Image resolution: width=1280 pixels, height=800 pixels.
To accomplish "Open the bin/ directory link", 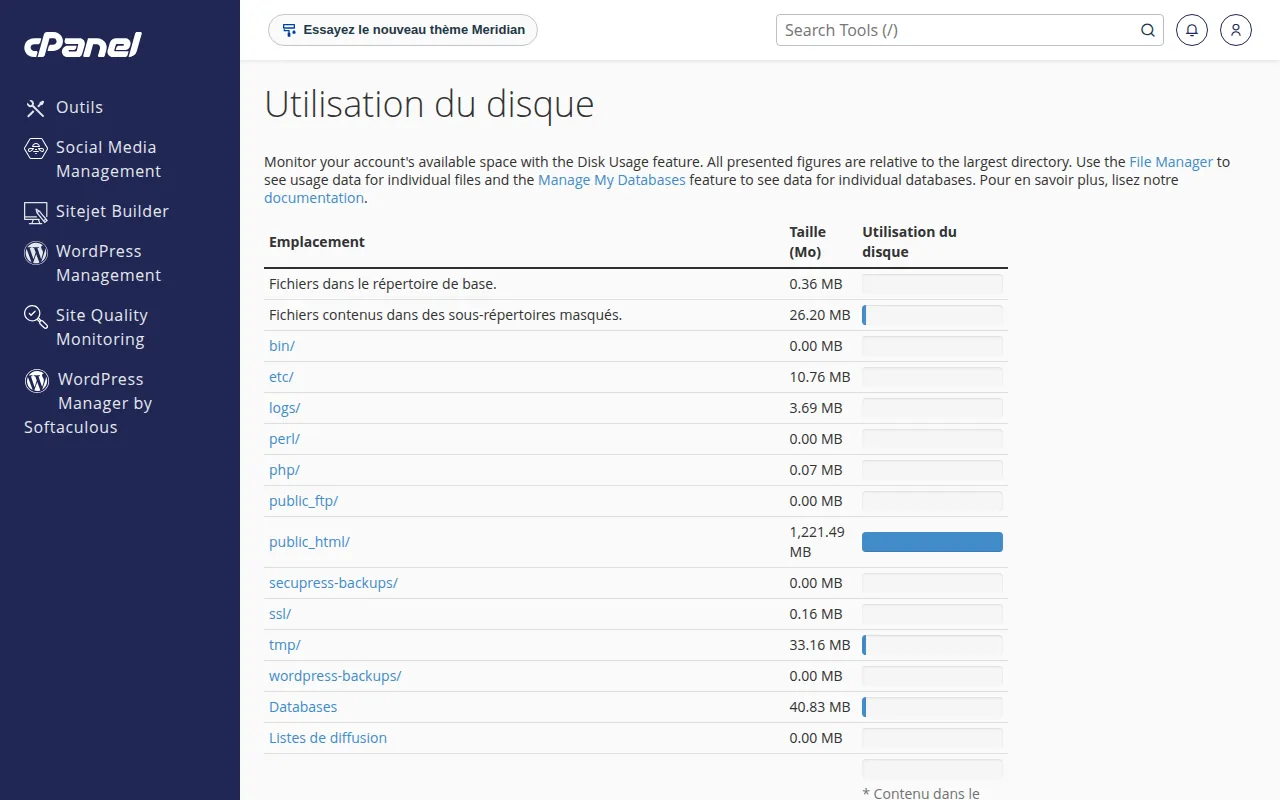I will coord(282,346).
